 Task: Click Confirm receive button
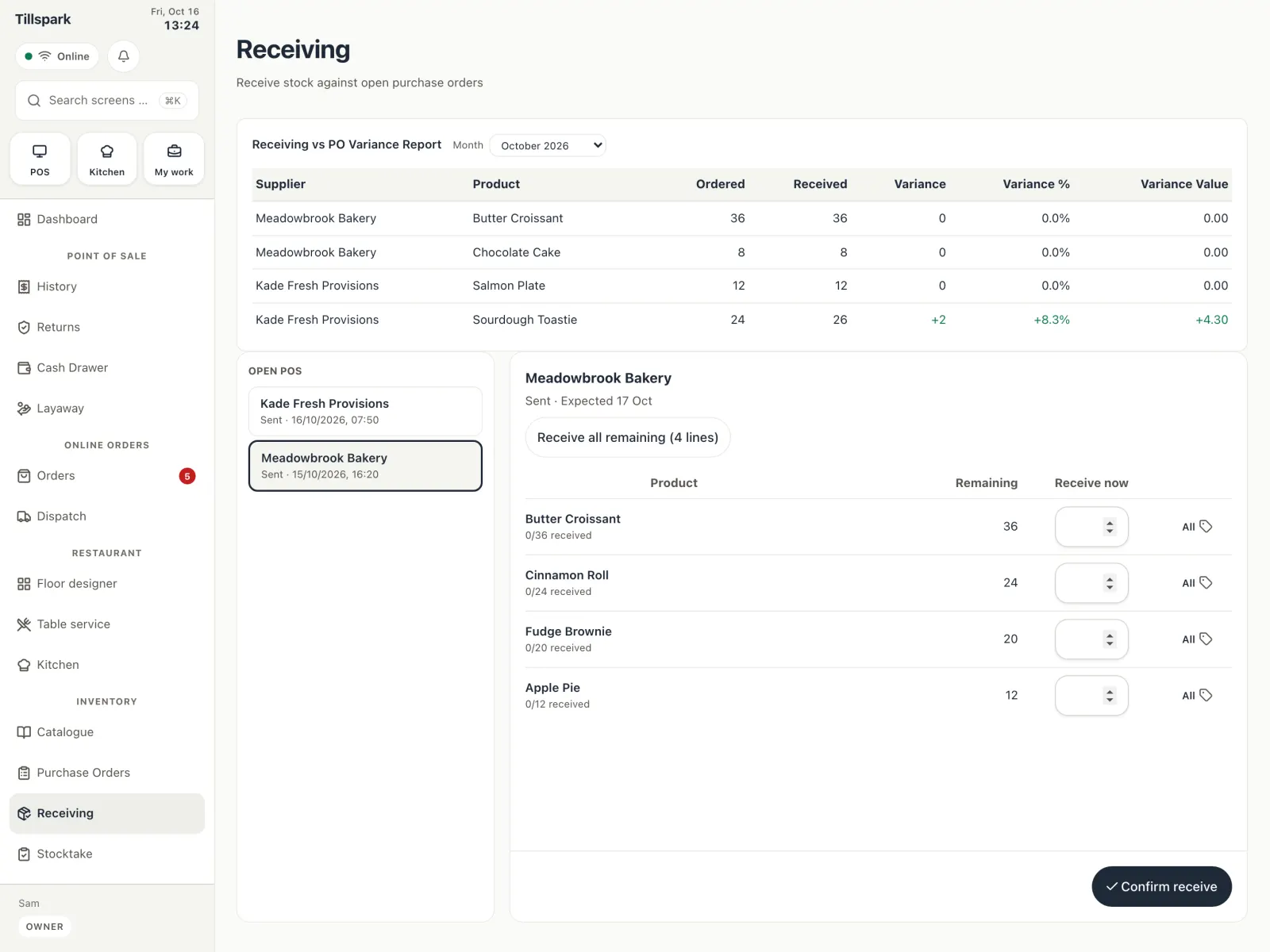(x=1161, y=886)
